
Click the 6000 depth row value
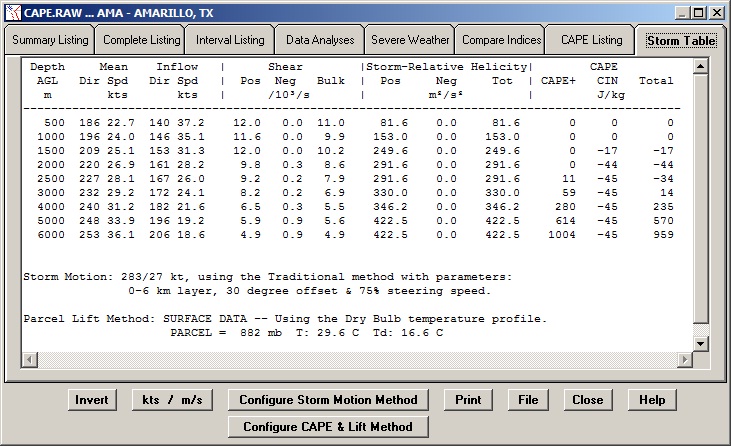(51, 235)
